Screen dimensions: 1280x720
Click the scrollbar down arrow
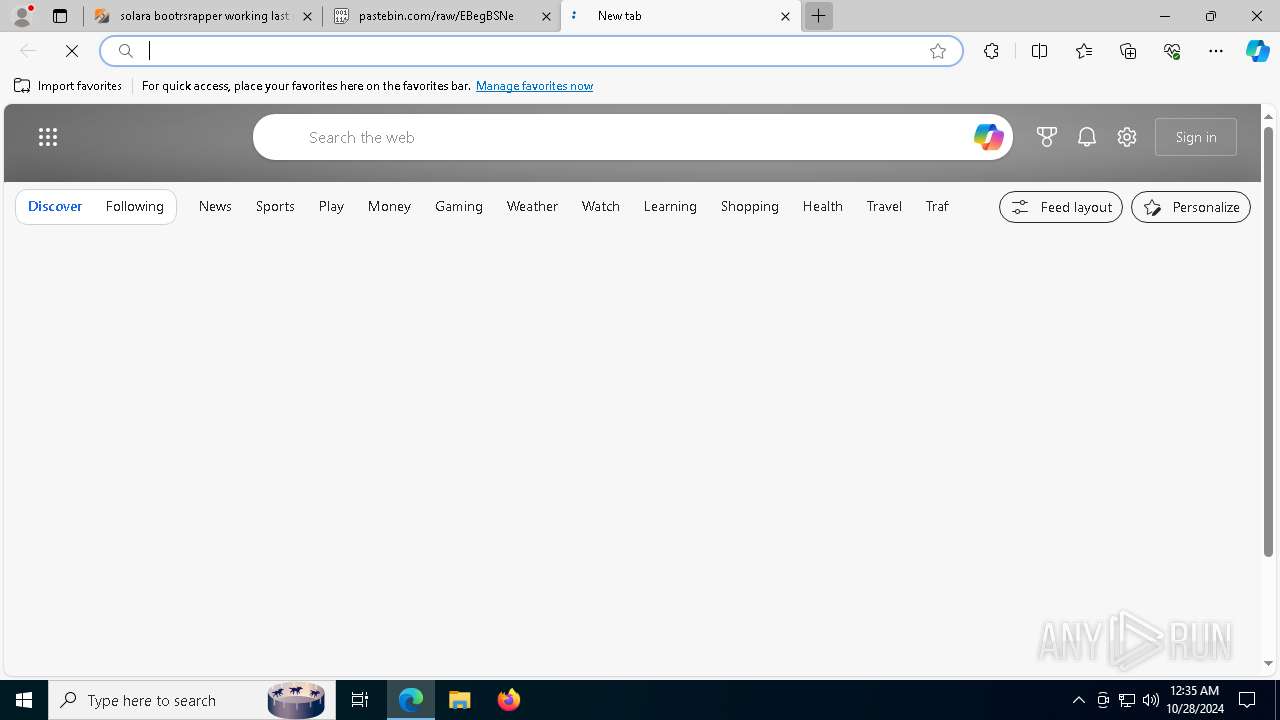point(1268,663)
